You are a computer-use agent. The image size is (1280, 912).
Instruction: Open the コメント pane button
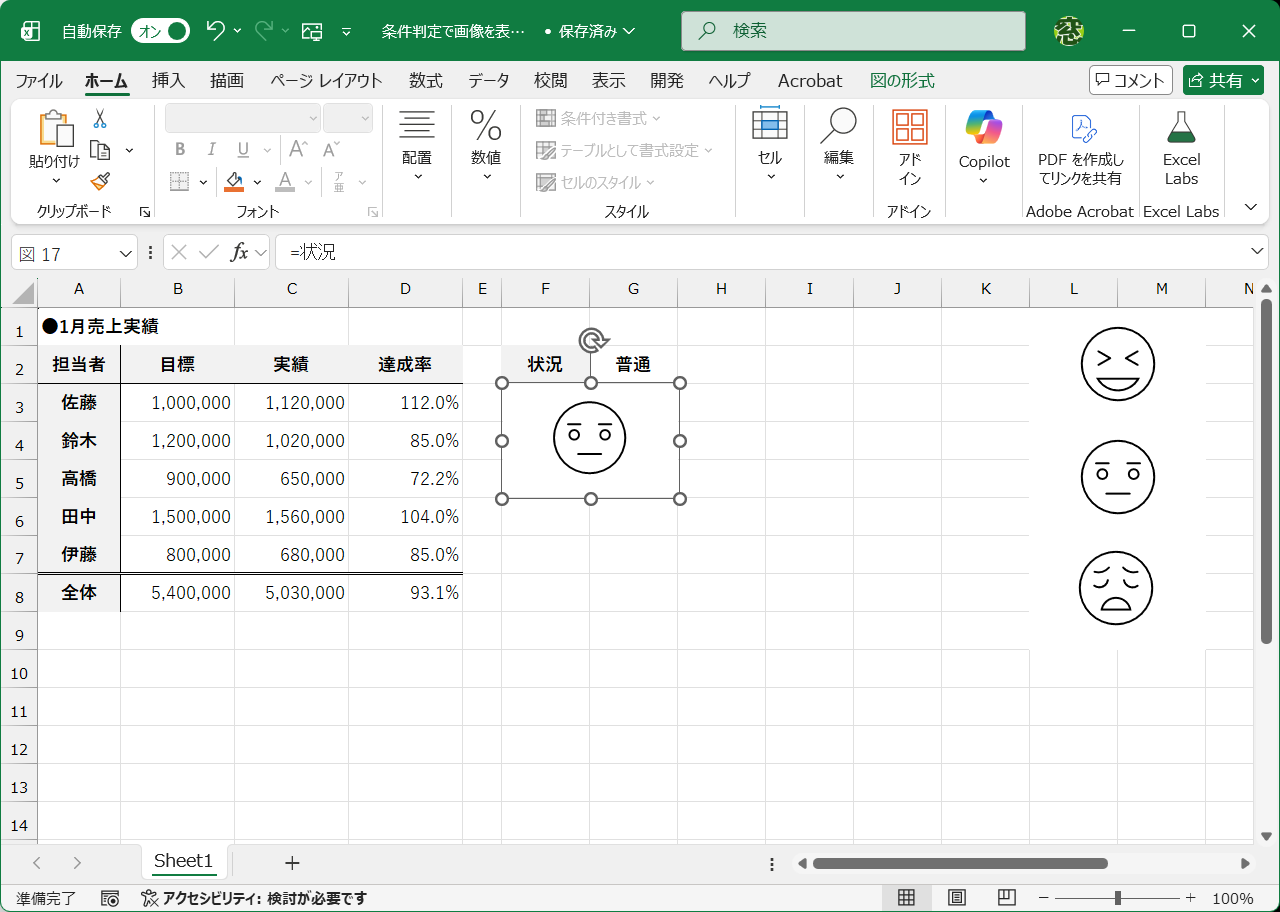[1130, 80]
